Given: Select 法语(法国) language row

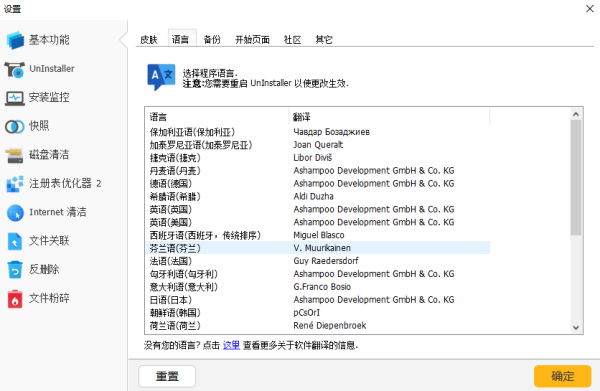Looking at the screenshot, I should tap(318, 261).
